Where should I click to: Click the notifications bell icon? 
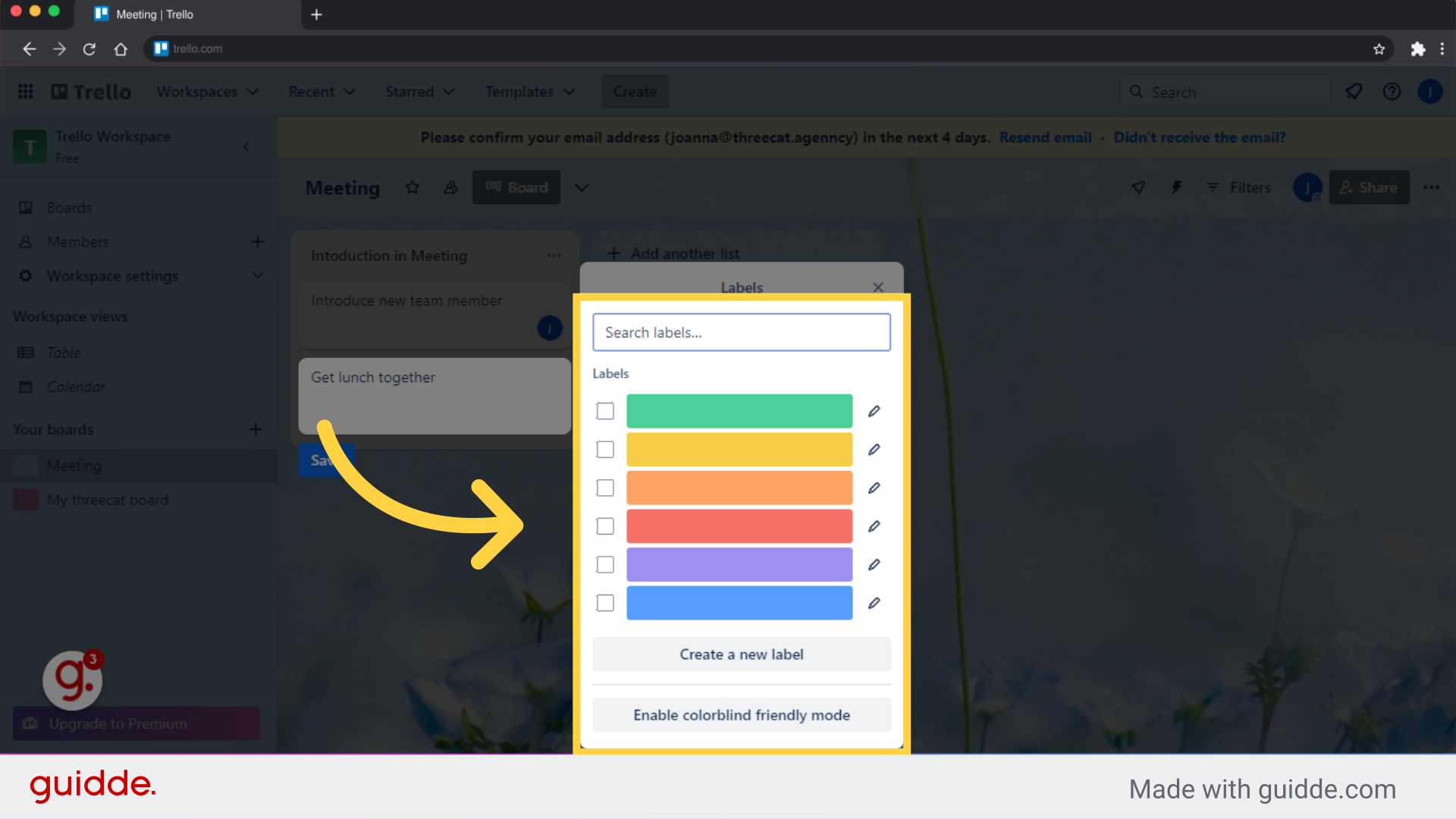click(x=1354, y=91)
